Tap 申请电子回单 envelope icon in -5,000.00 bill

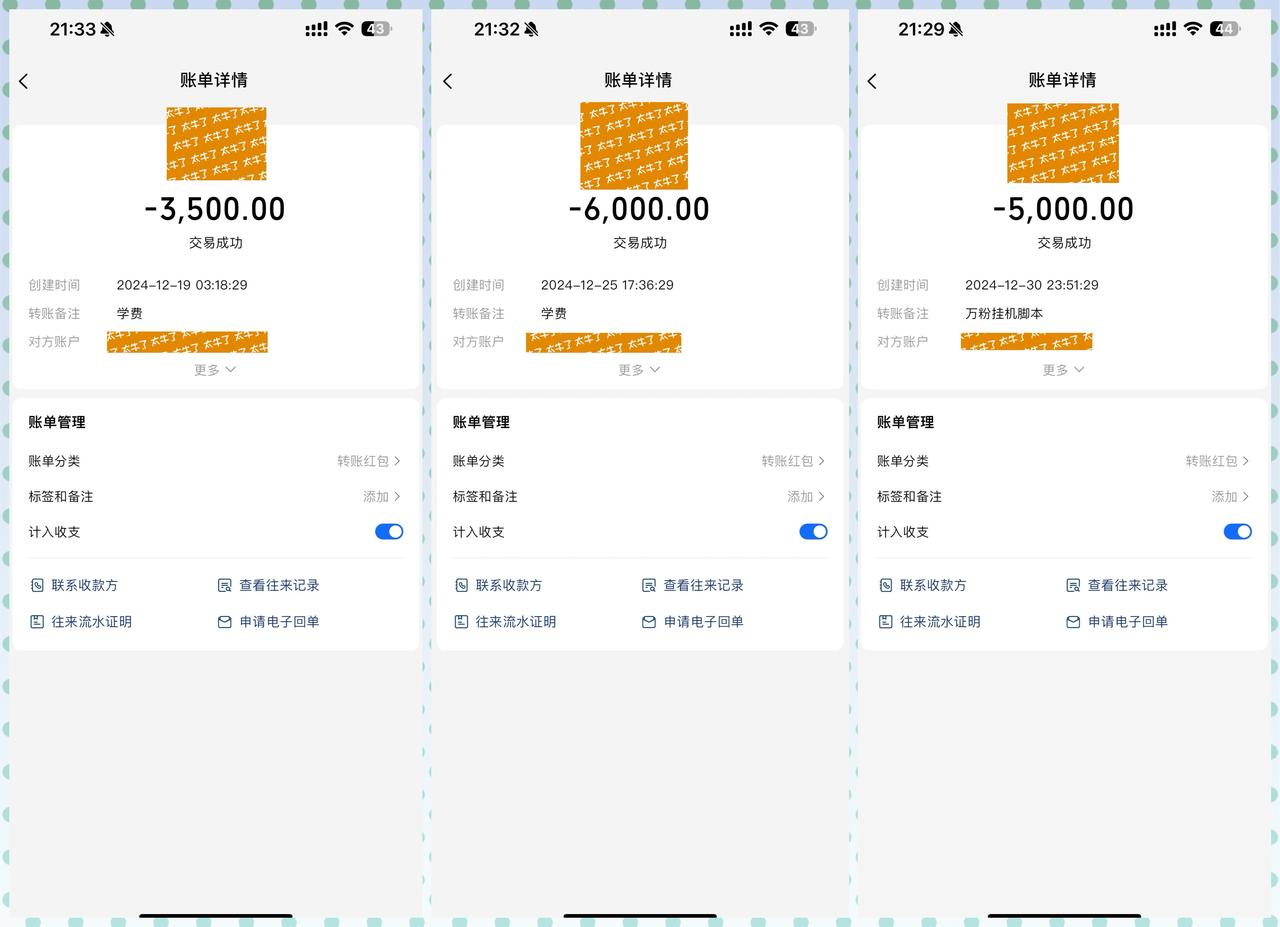tap(1073, 621)
